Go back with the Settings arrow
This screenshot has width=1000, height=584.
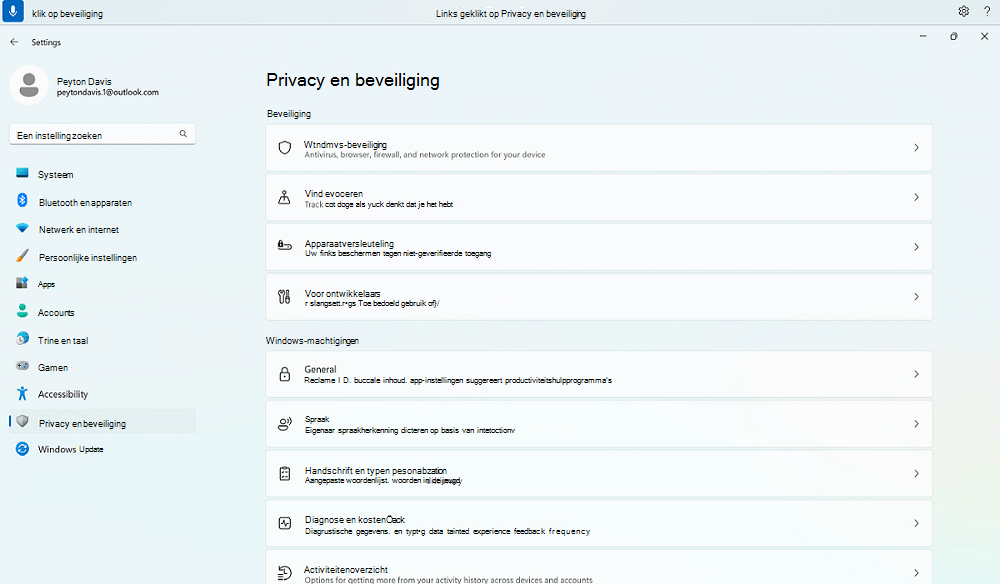tap(14, 42)
